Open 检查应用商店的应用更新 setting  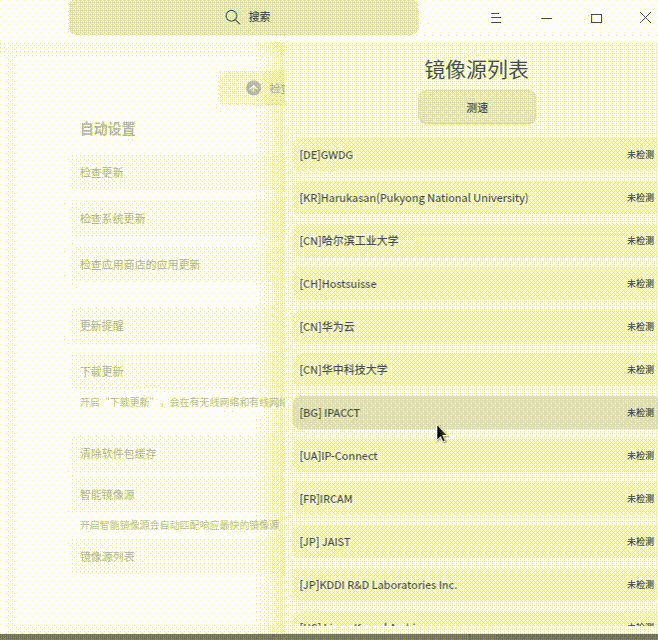click(140, 265)
